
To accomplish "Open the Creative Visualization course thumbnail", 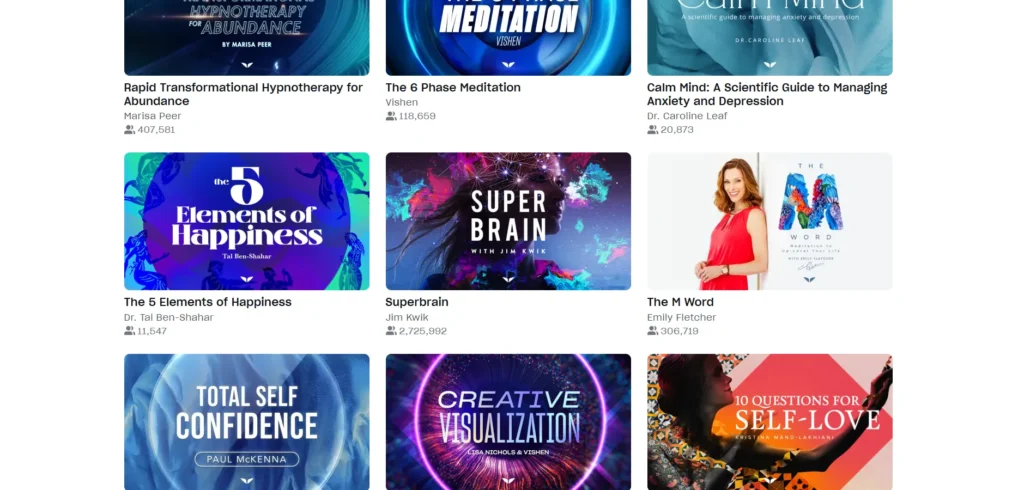I will [508, 422].
